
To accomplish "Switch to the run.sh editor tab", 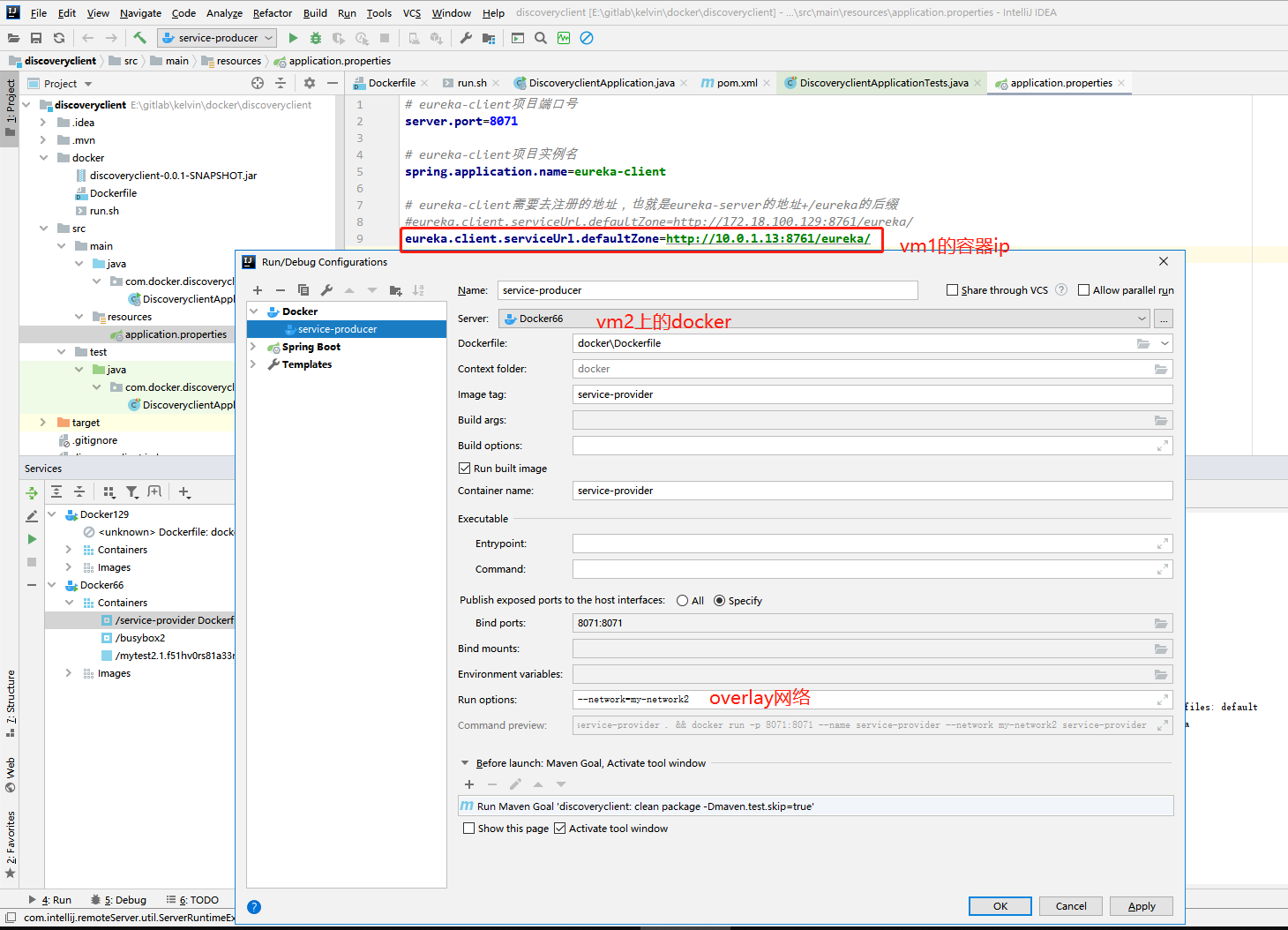I will point(471,83).
